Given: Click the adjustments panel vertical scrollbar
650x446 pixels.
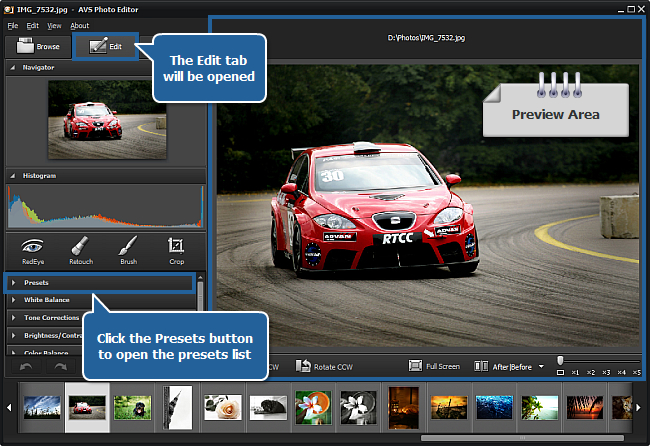Looking at the screenshot, I should 200,296.
